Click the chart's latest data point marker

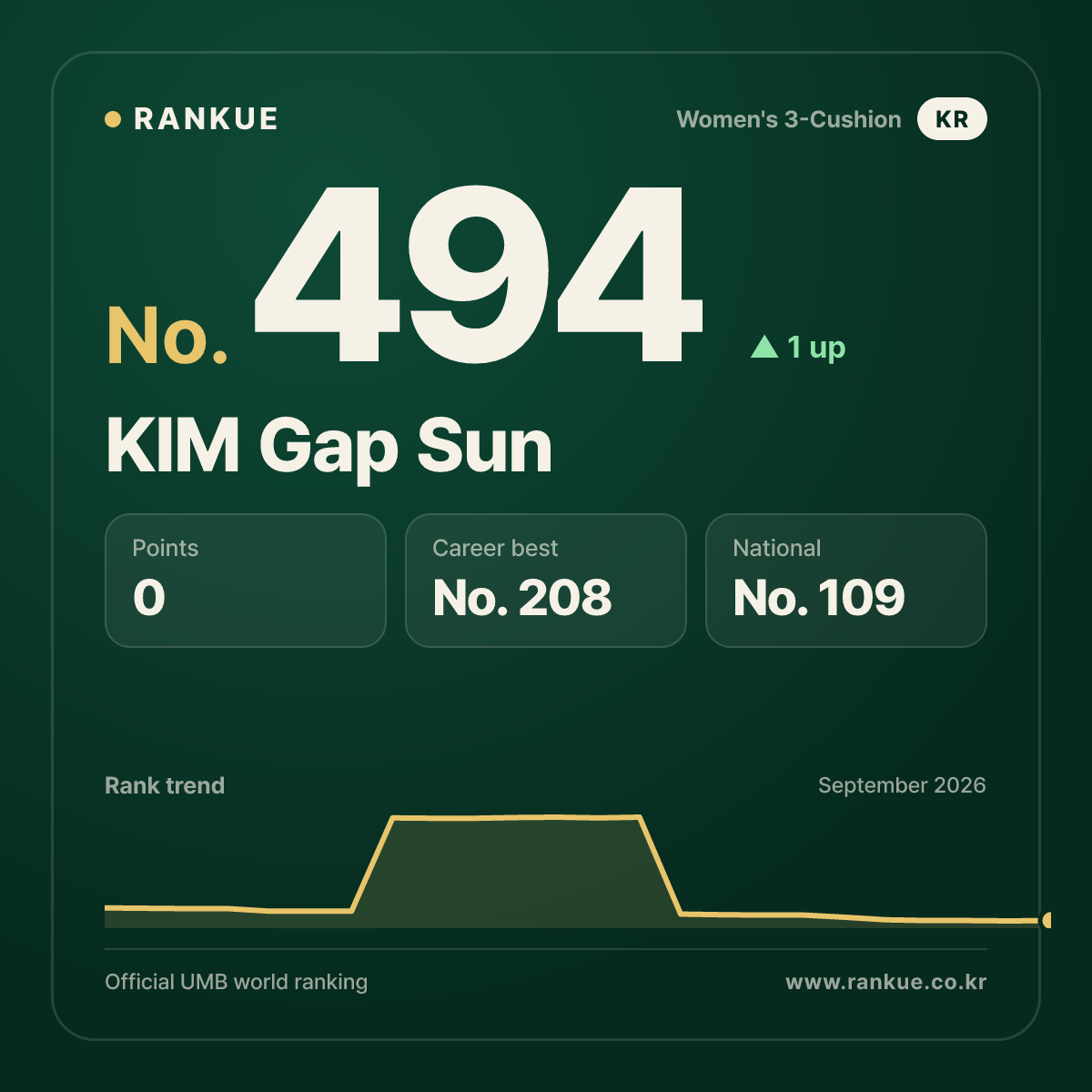click(x=1046, y=920)
